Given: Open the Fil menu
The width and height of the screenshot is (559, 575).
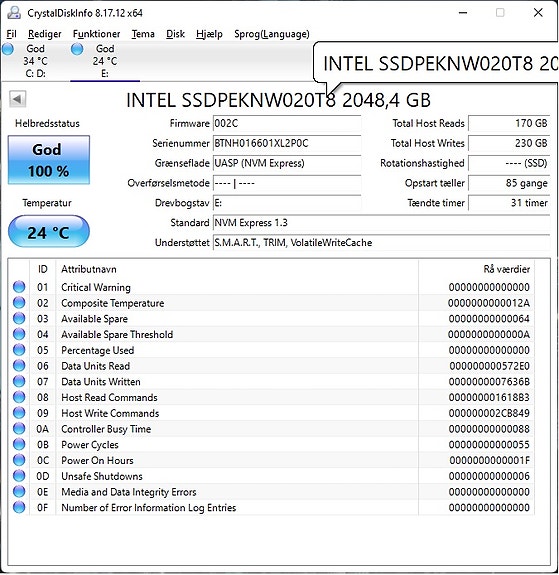Looking at the screenshot, I should 11,34.
